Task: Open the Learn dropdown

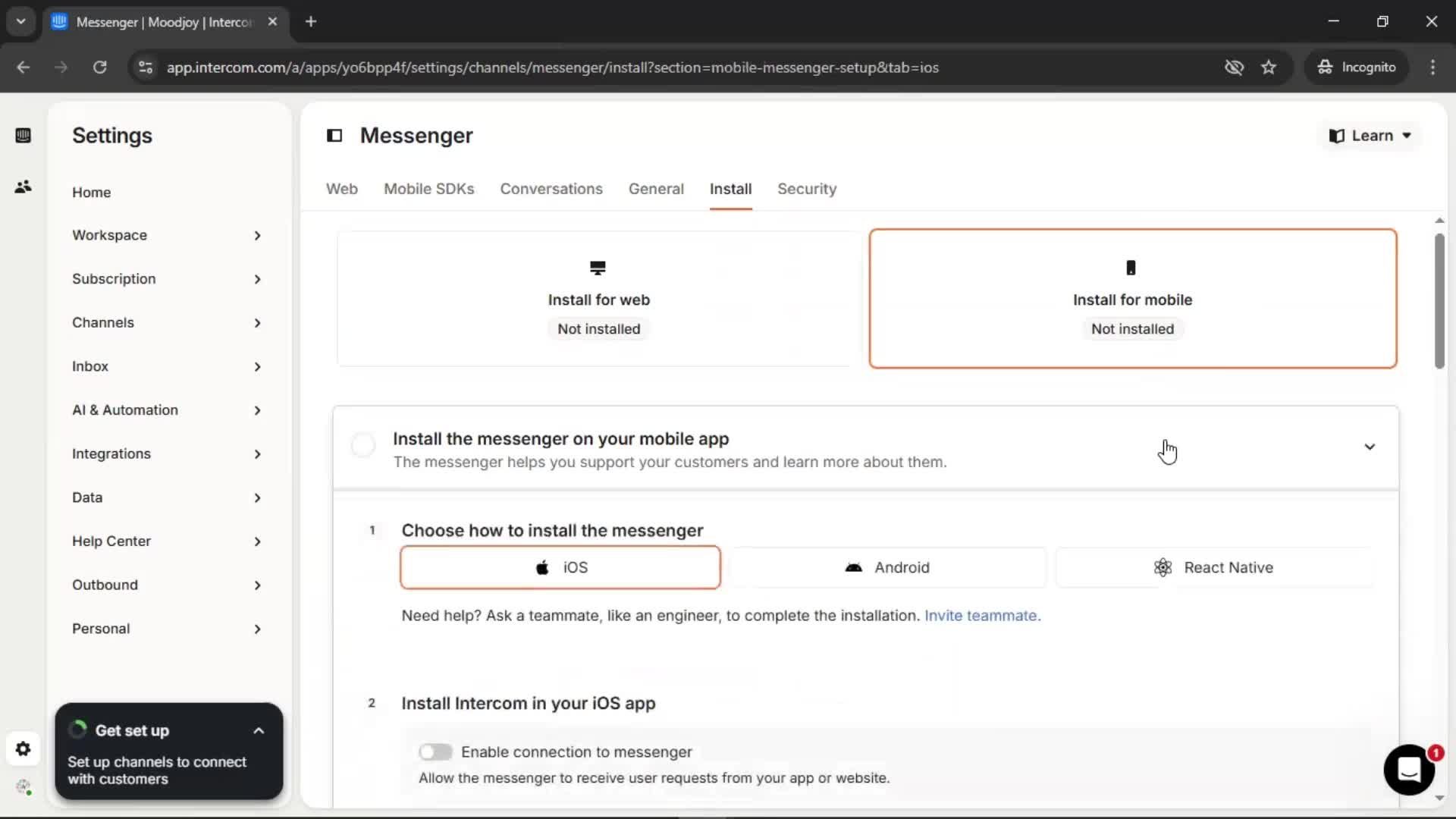Action: (x=1370, y=136)
